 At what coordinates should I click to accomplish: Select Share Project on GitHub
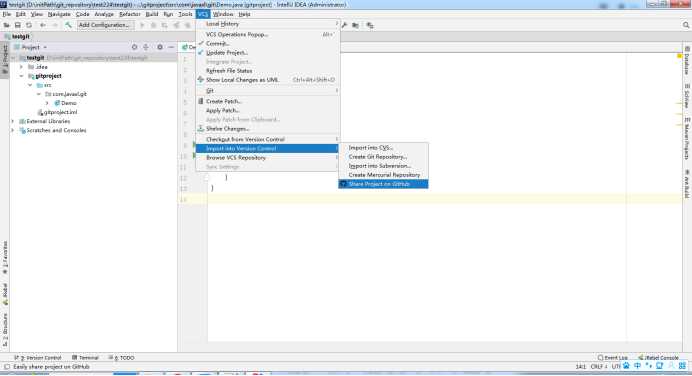tap(383, 184)
